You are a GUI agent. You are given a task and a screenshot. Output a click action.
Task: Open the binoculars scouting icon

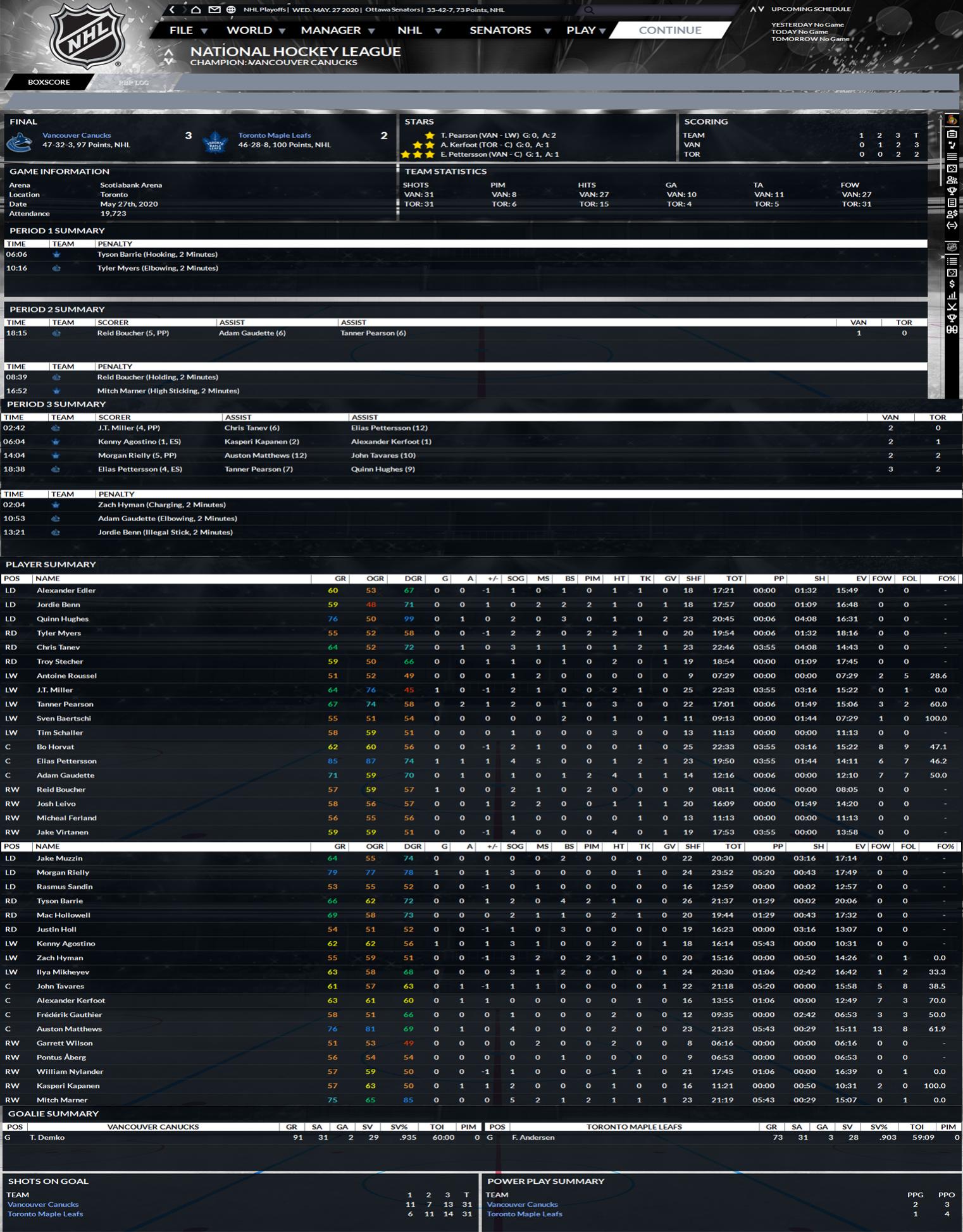[x=952, y=330]
